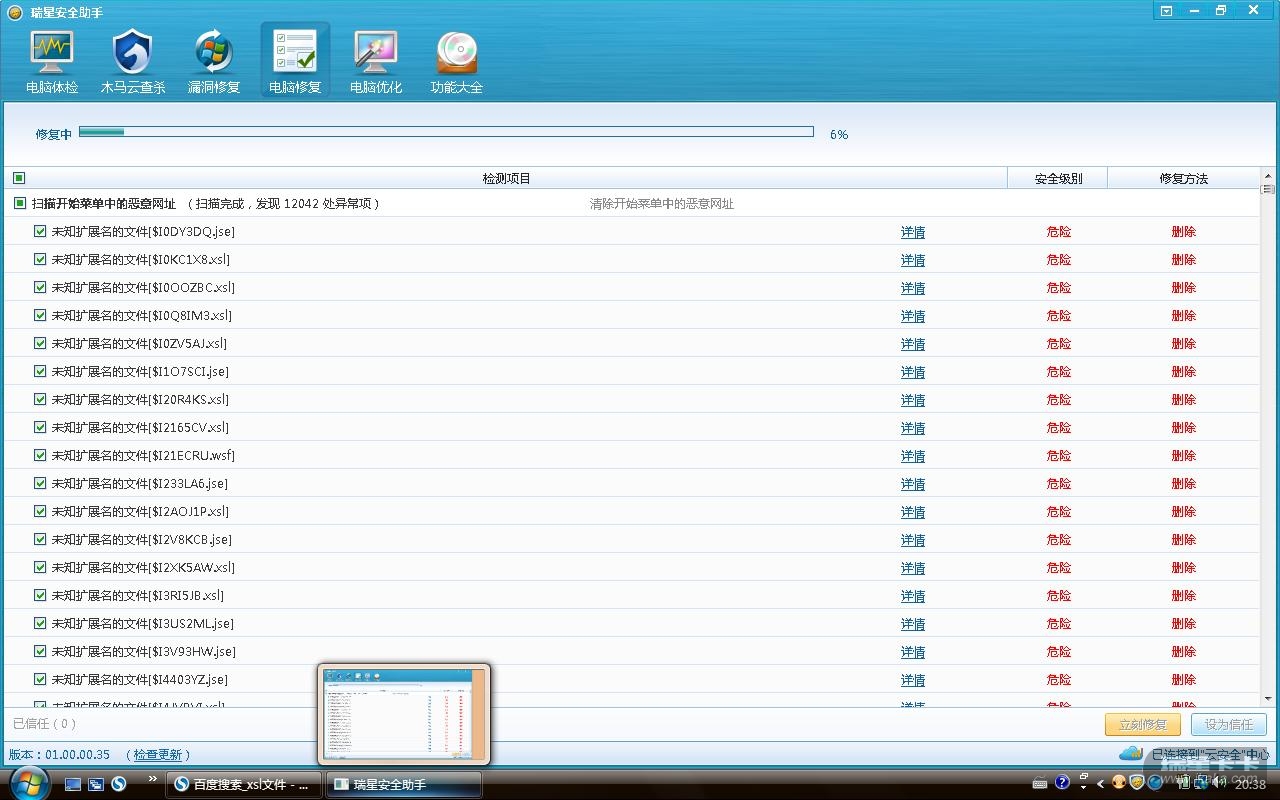Click the repair progress bar
1280x800 pixels.
446,132
